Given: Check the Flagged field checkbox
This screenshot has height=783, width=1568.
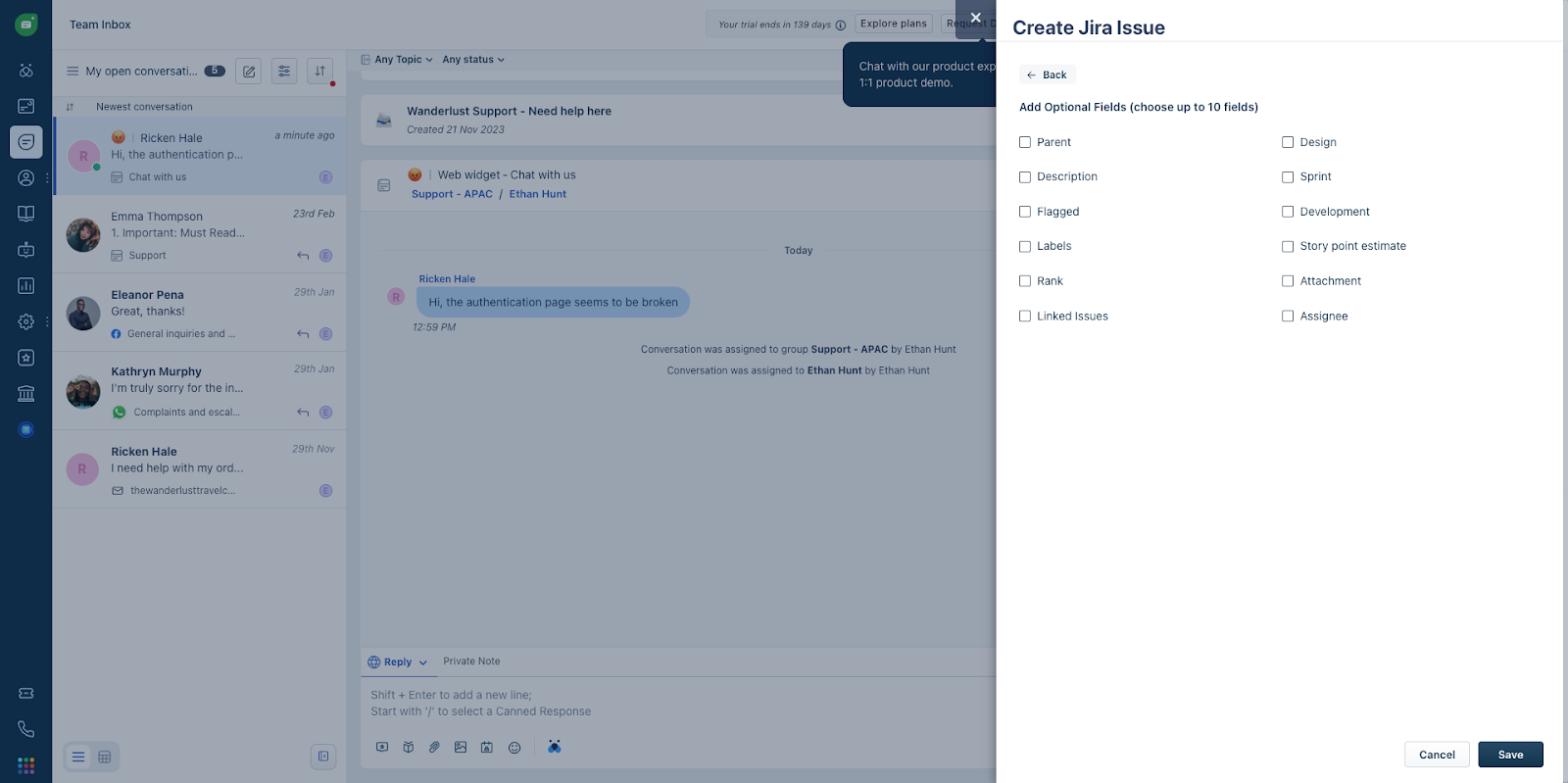Looking at the screenshot, I should pyautogui.click(x=1025, y=212).
